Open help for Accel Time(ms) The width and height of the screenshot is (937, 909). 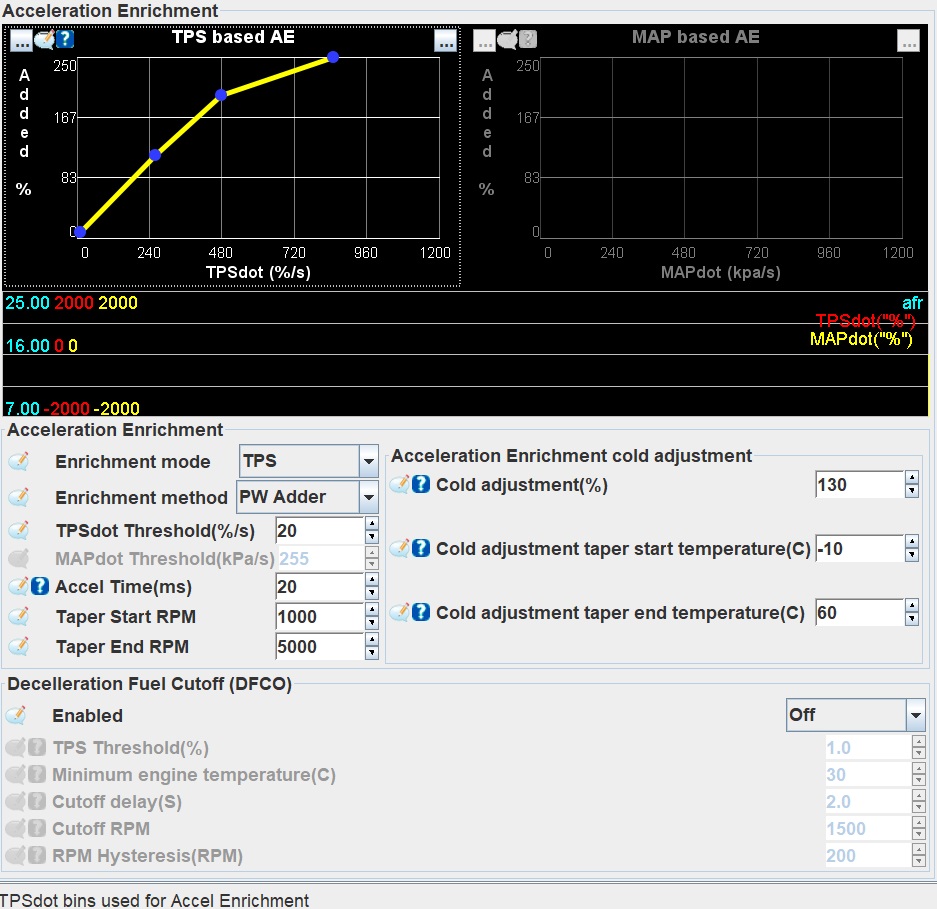39,586
